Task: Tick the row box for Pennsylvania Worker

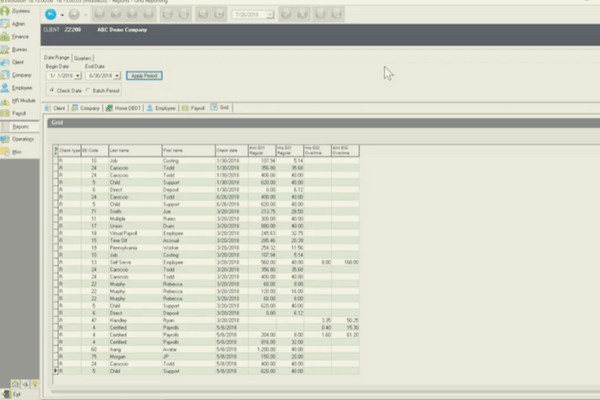Action: (x=55, y=248)
